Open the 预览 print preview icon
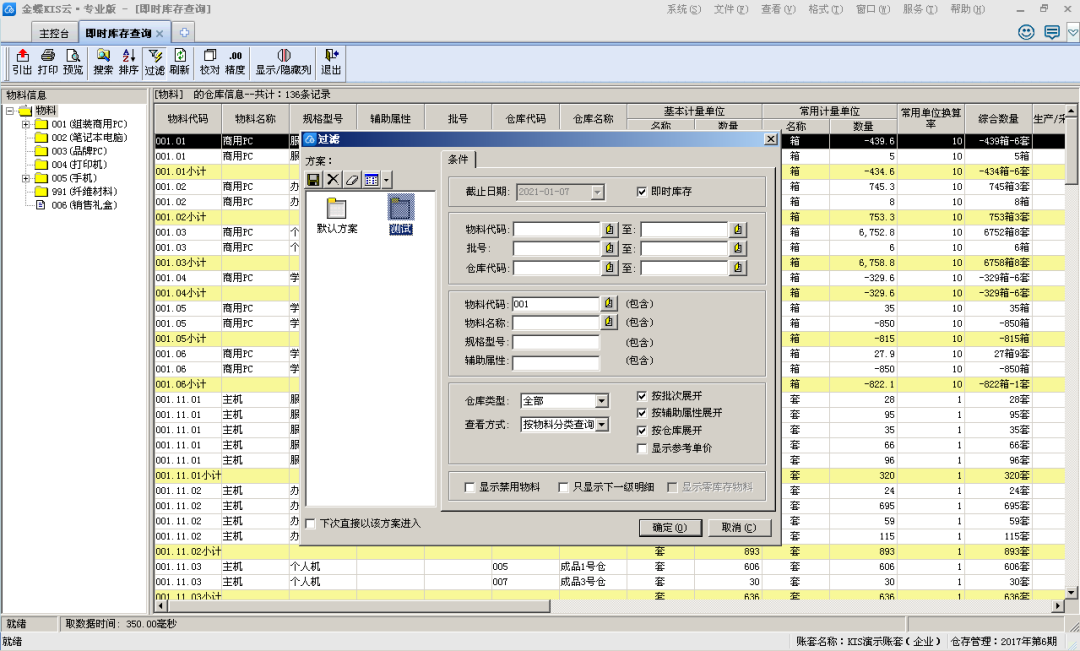Image resolution: width=1080 pixels, height=651 pixels. click(73, 62)
